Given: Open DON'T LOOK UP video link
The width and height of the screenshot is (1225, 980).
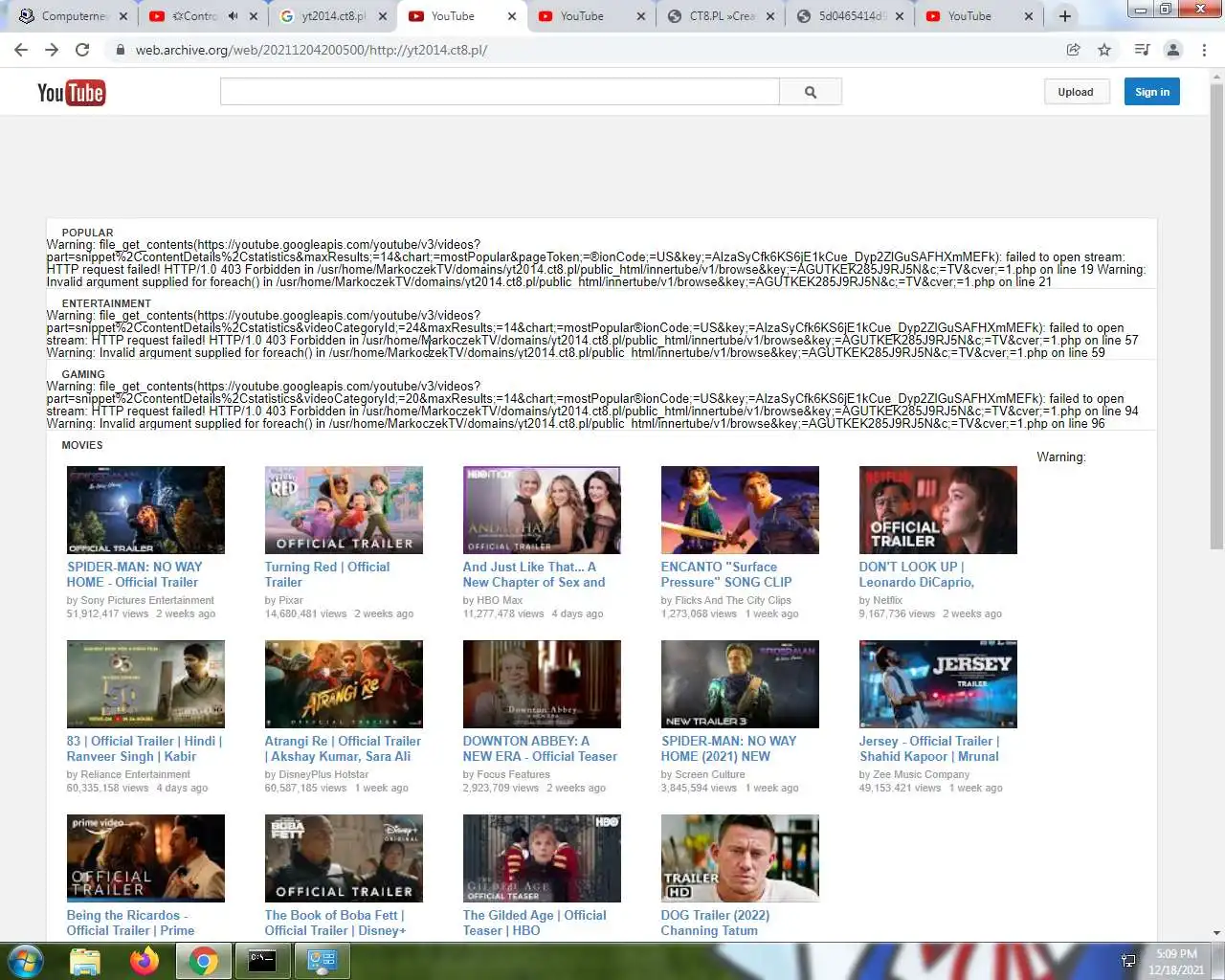Looking at the screenshot, I should coord(916,574).
